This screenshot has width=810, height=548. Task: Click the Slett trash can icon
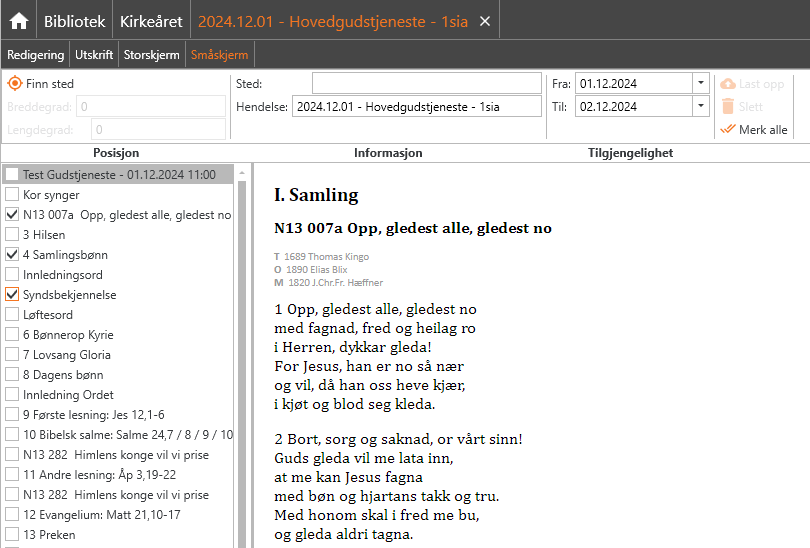pos(728,106)
